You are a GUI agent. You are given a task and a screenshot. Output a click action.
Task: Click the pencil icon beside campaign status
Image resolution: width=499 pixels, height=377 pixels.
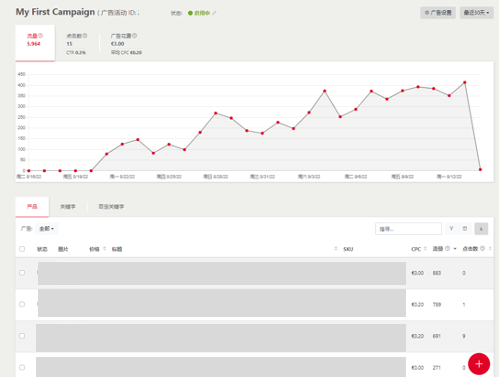tap(214, 13)
